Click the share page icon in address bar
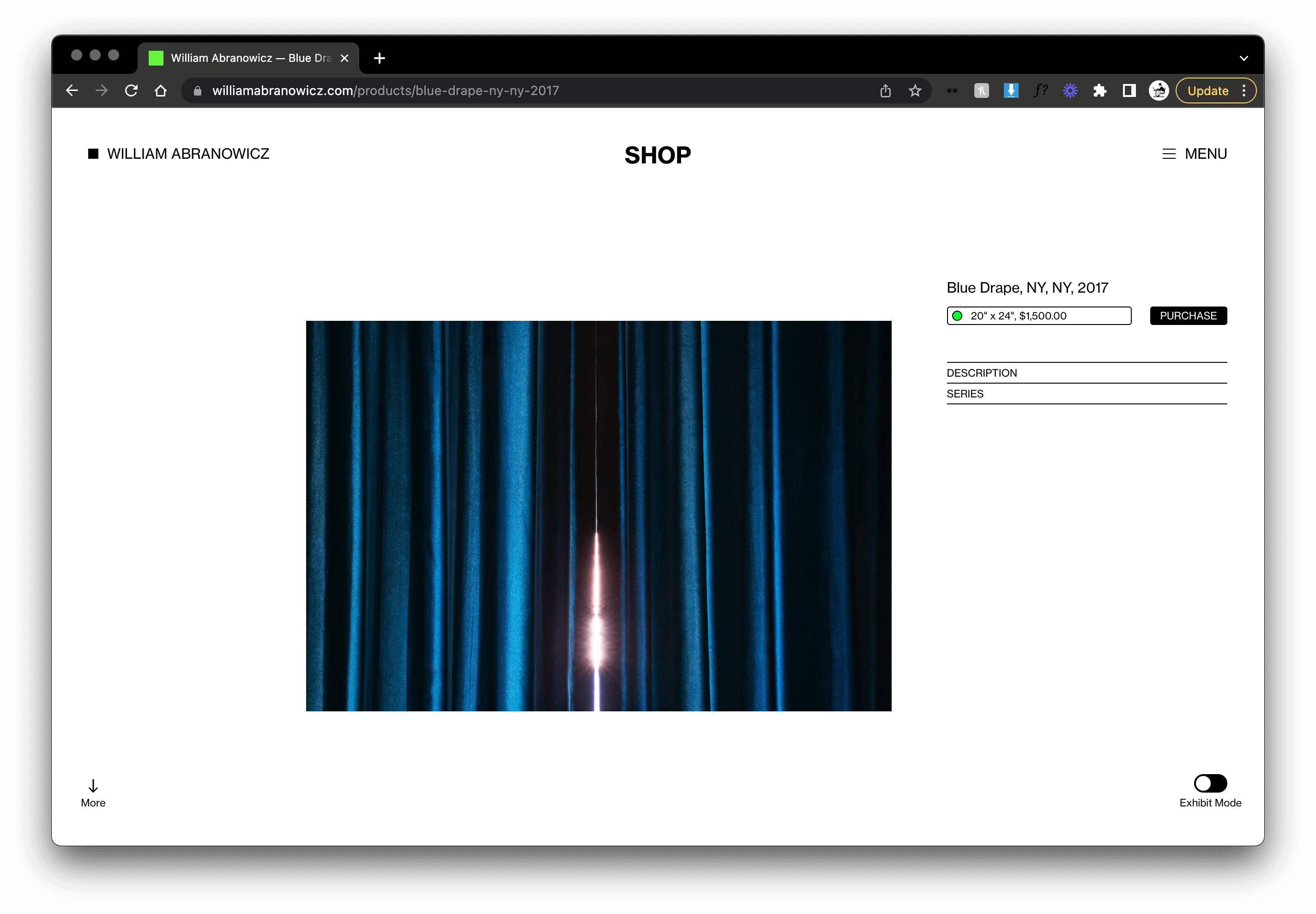Image resolution: width=1316 pixels, height=914 pixels. 885,90
